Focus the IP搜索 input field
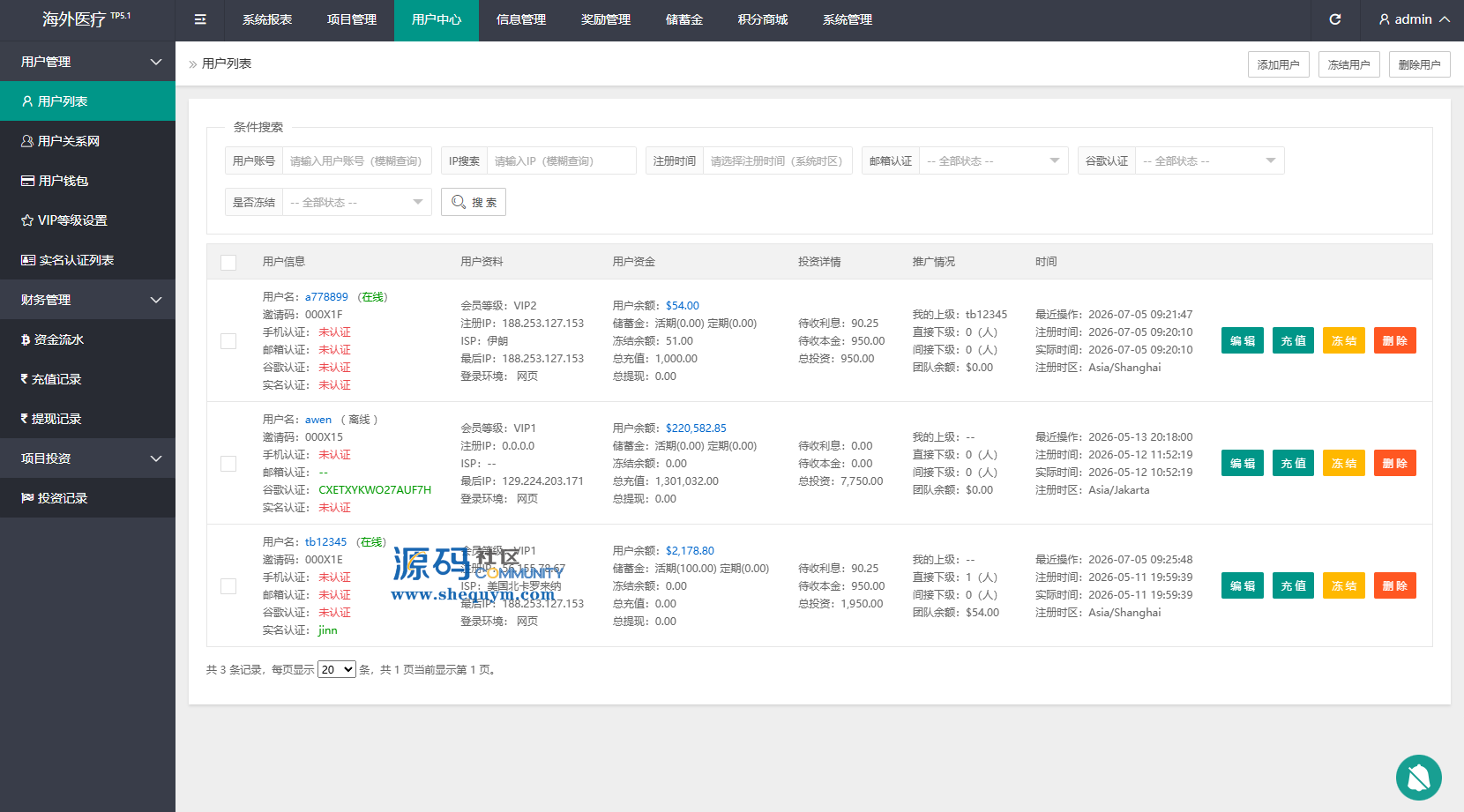This screenshot has width=1464, height=812. [x=561, y=160]
